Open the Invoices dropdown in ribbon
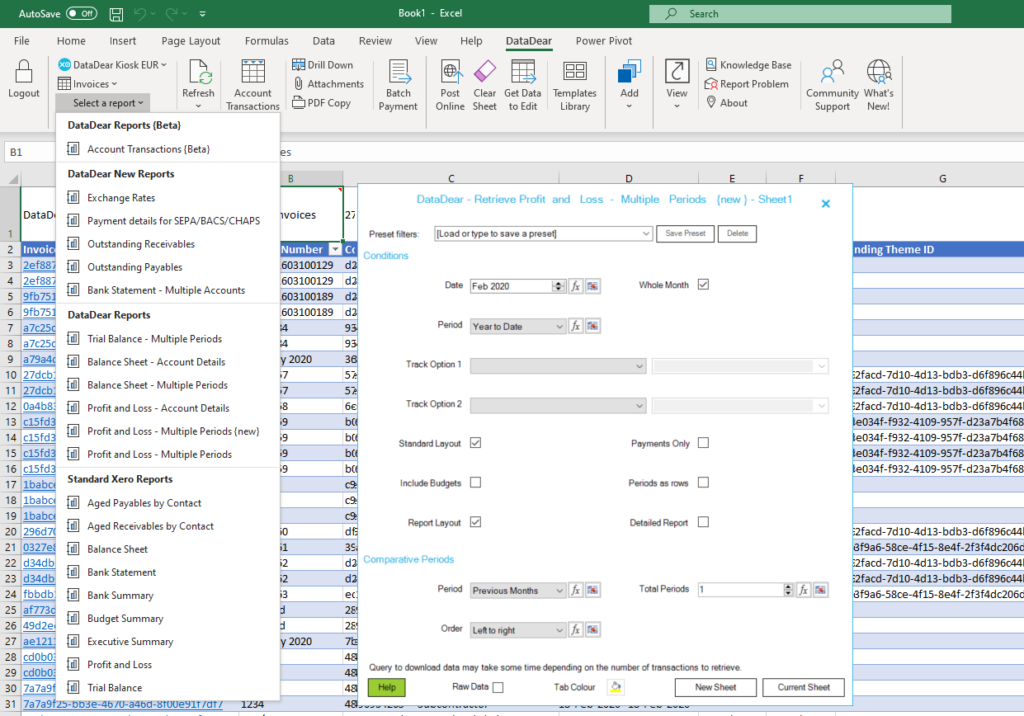The image size is (1024, 716). coord(88,84)
